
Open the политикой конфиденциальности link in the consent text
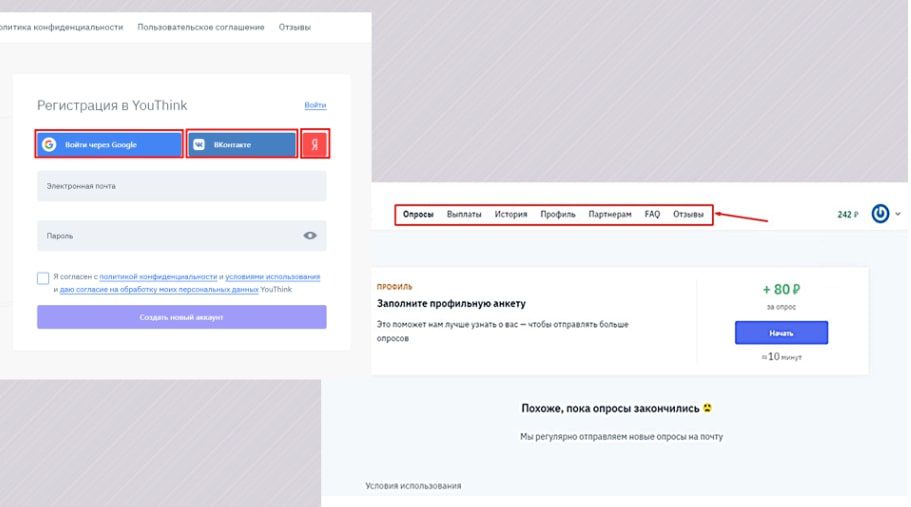(x=158, y=276)
